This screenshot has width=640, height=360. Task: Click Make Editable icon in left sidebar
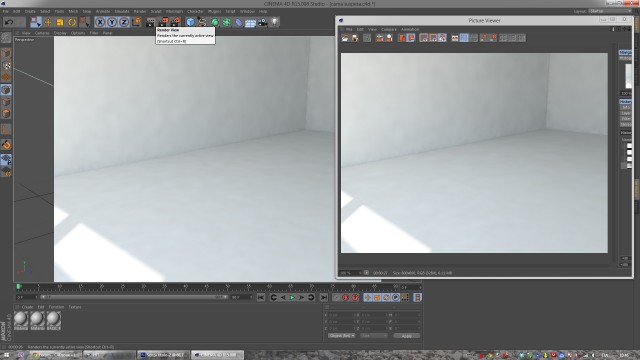(6, 38)
